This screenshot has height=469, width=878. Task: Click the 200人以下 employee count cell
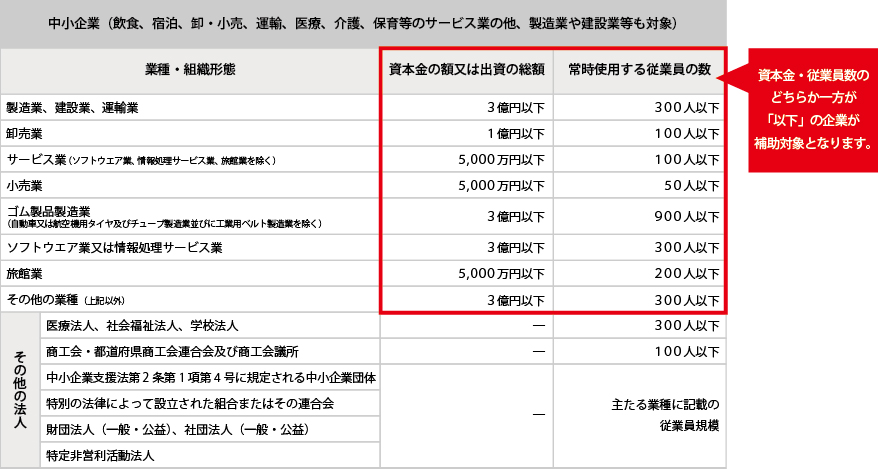point(687,273)
